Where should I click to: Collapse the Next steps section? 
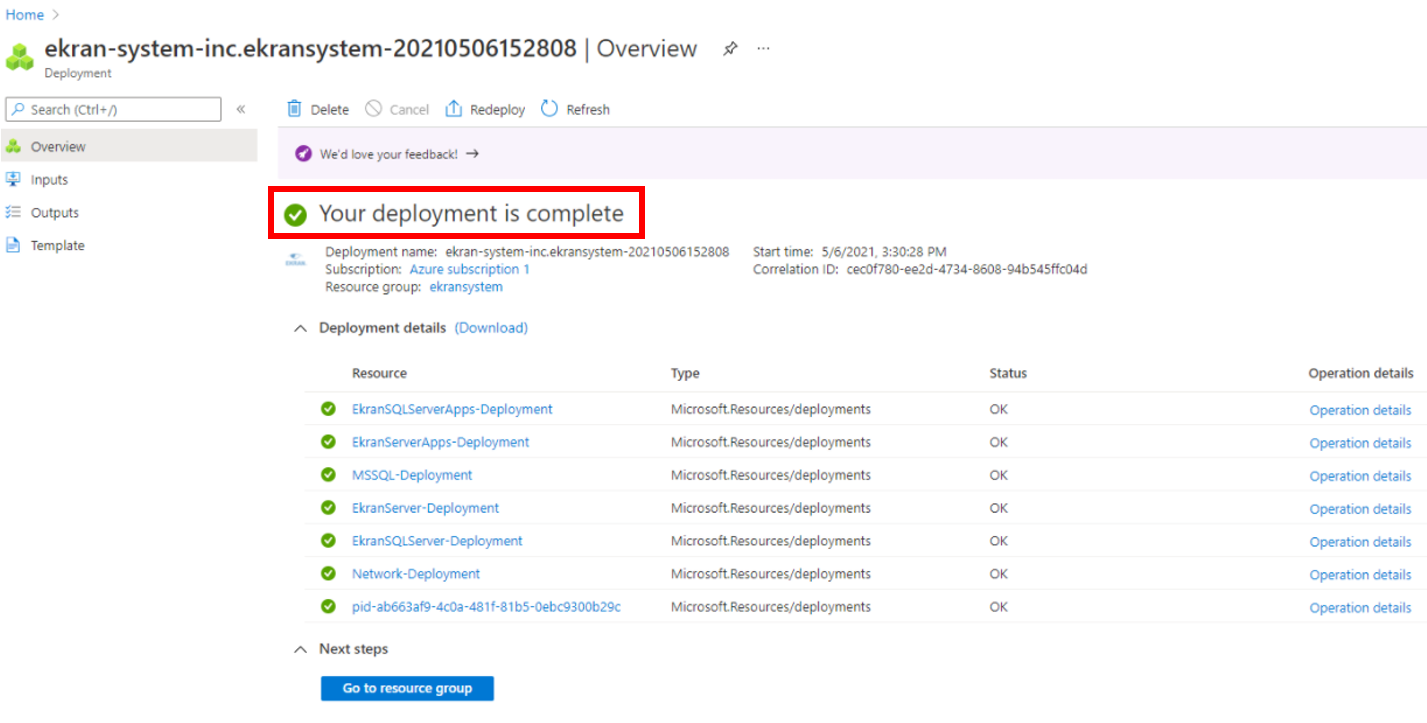tap(300, 649)
